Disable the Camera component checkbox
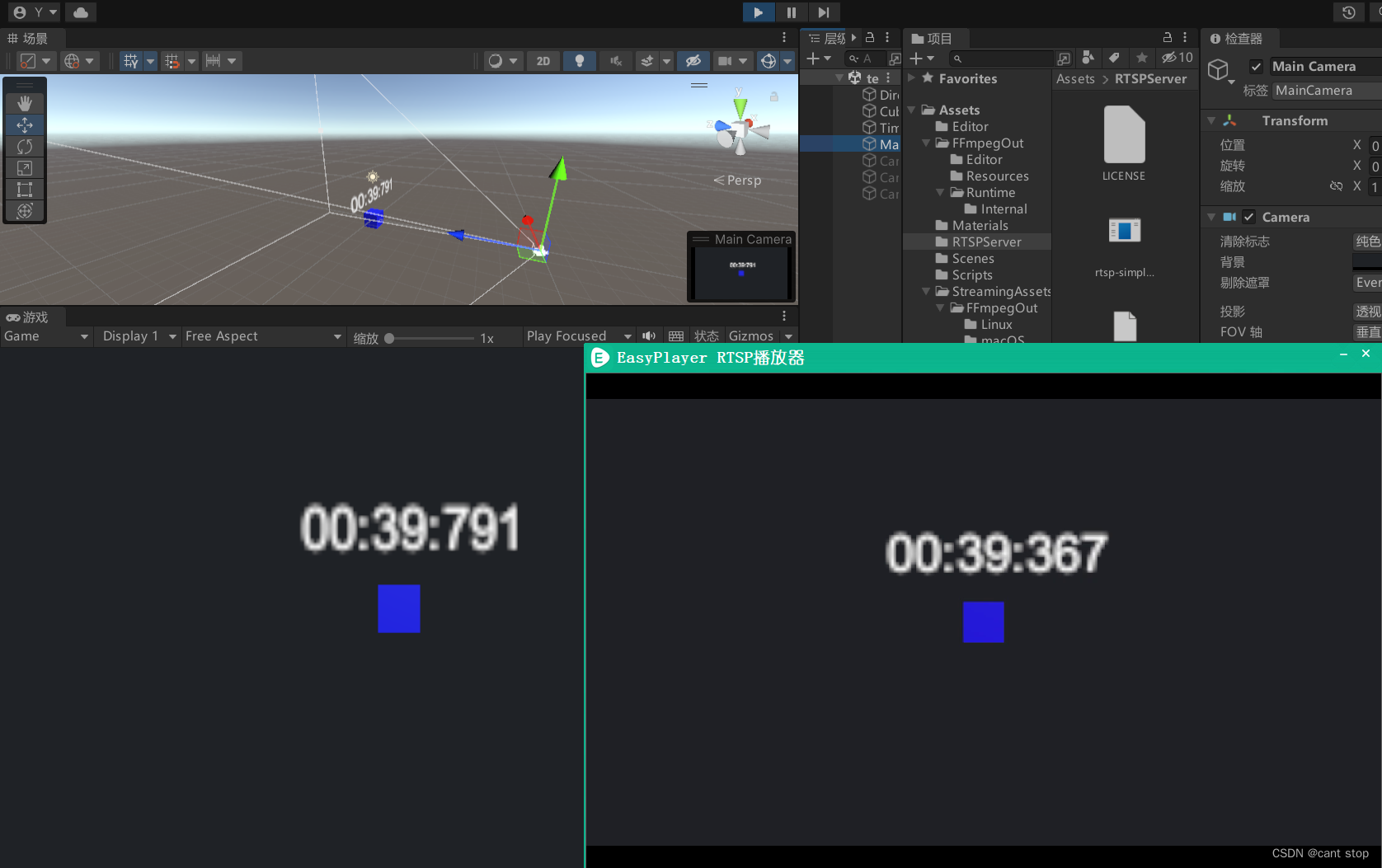Image resolution: width=1382 pixels, height=868 pixels. (x=1248, y=217)
